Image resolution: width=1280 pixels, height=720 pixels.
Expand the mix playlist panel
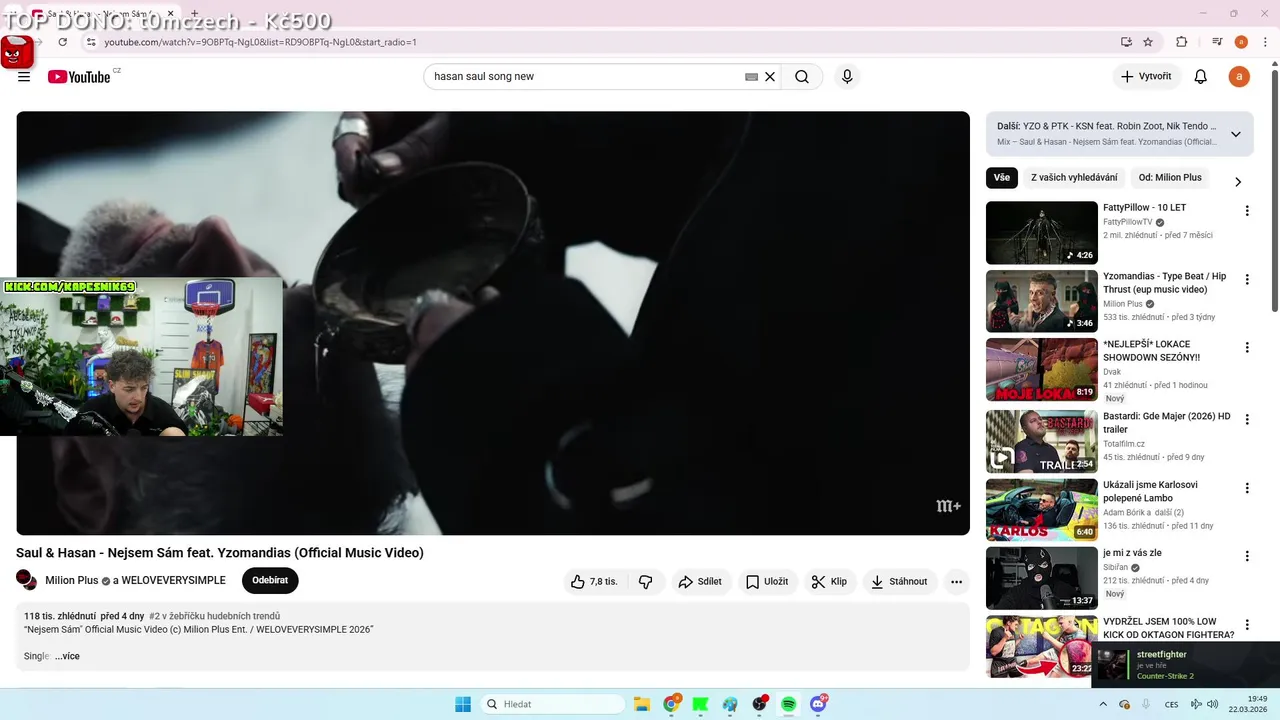[1235, 134]
